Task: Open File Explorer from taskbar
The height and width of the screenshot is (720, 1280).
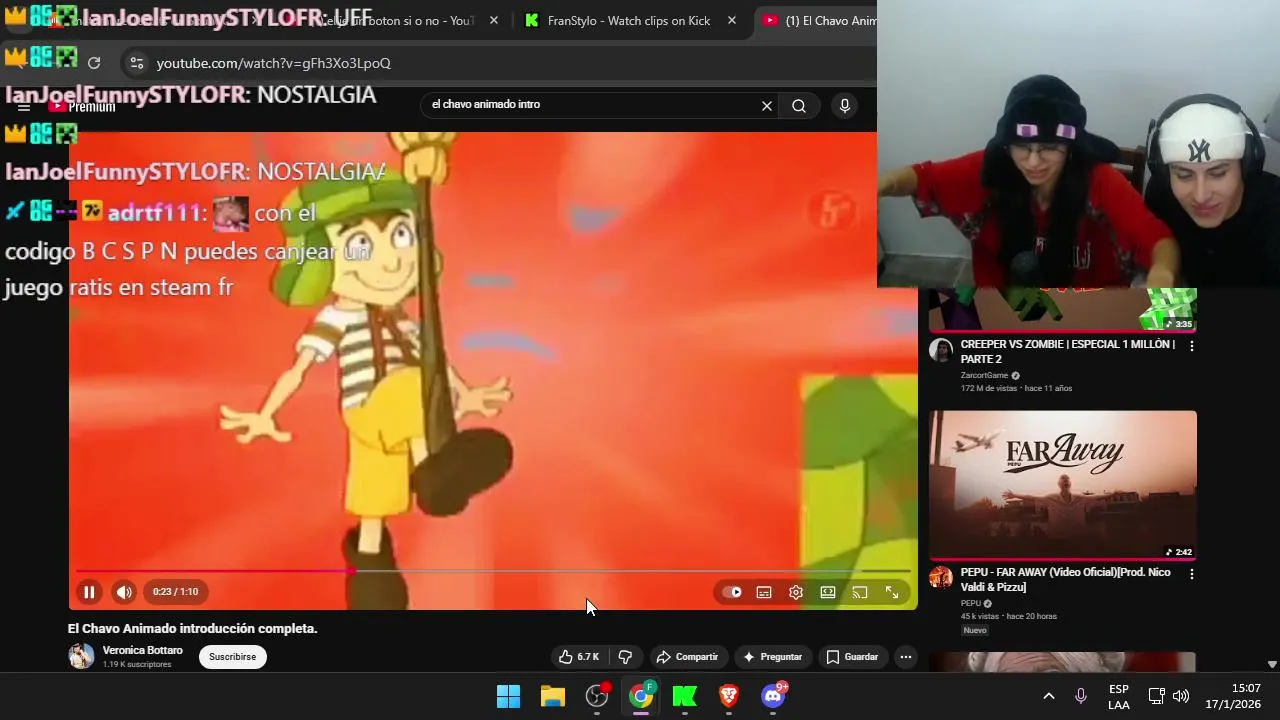Action: click(553, 696)
